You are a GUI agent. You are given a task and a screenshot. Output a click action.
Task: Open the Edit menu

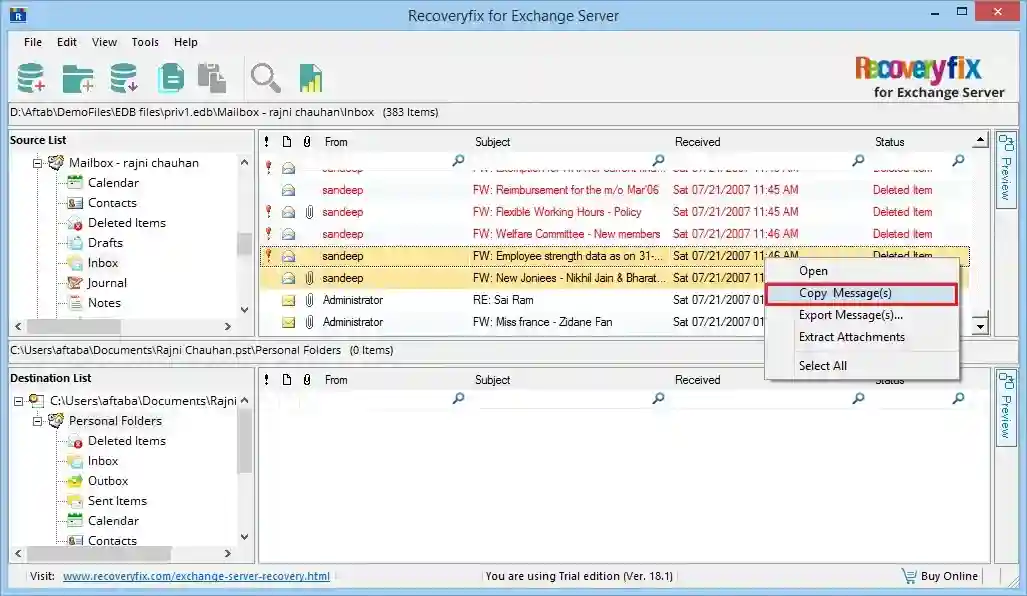click(66, 42)
